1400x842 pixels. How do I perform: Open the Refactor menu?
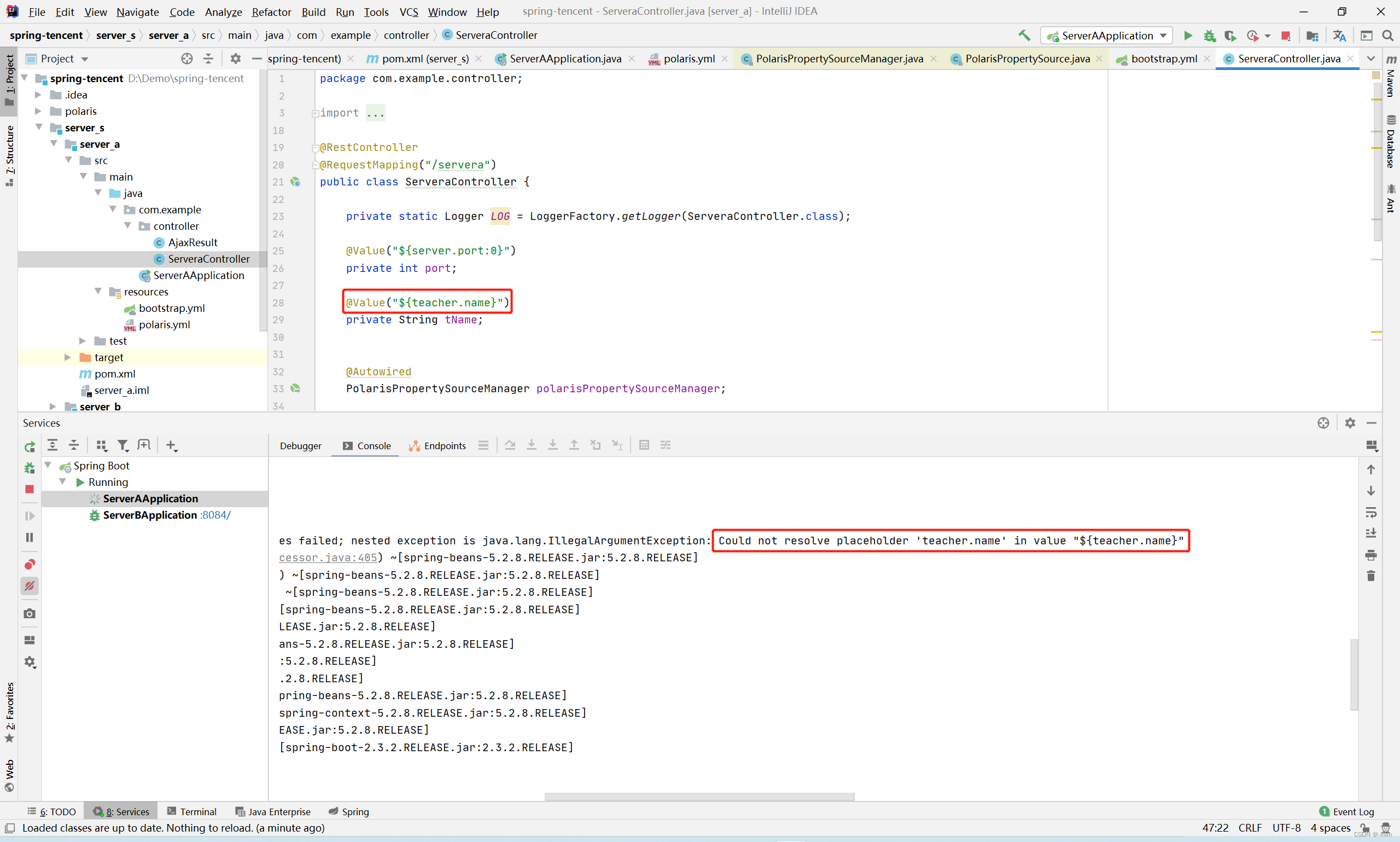pos(272,11)
